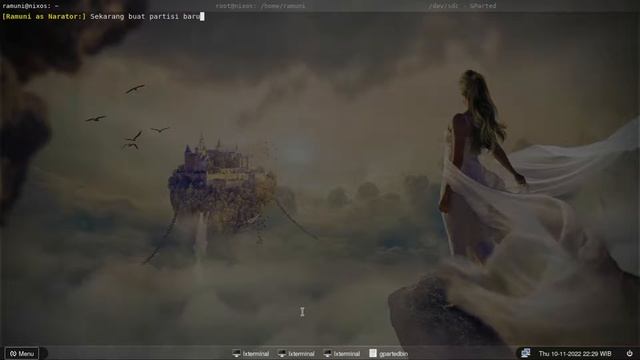Open the network monitor tray icon

tap(525, 353)
